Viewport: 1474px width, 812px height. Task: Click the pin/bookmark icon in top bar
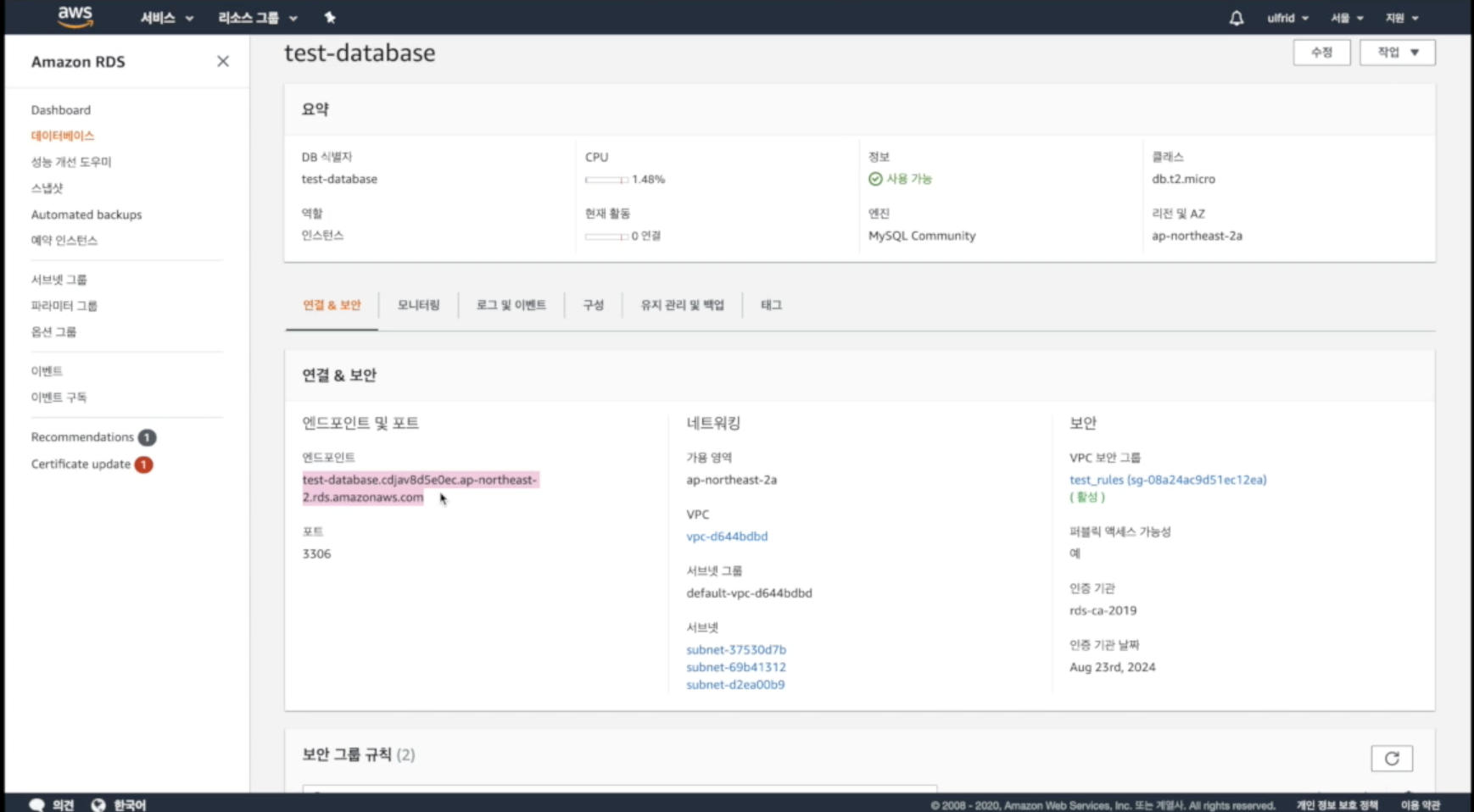(330, 17)
